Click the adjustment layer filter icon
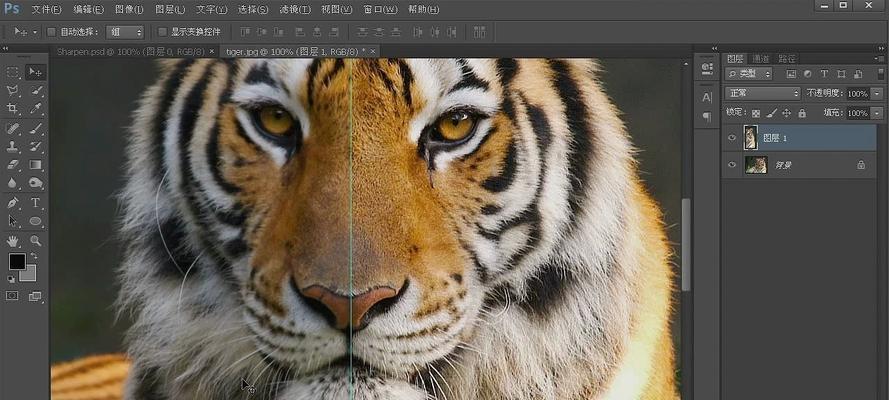Viewport: 889px width, 400px height. 807,74
